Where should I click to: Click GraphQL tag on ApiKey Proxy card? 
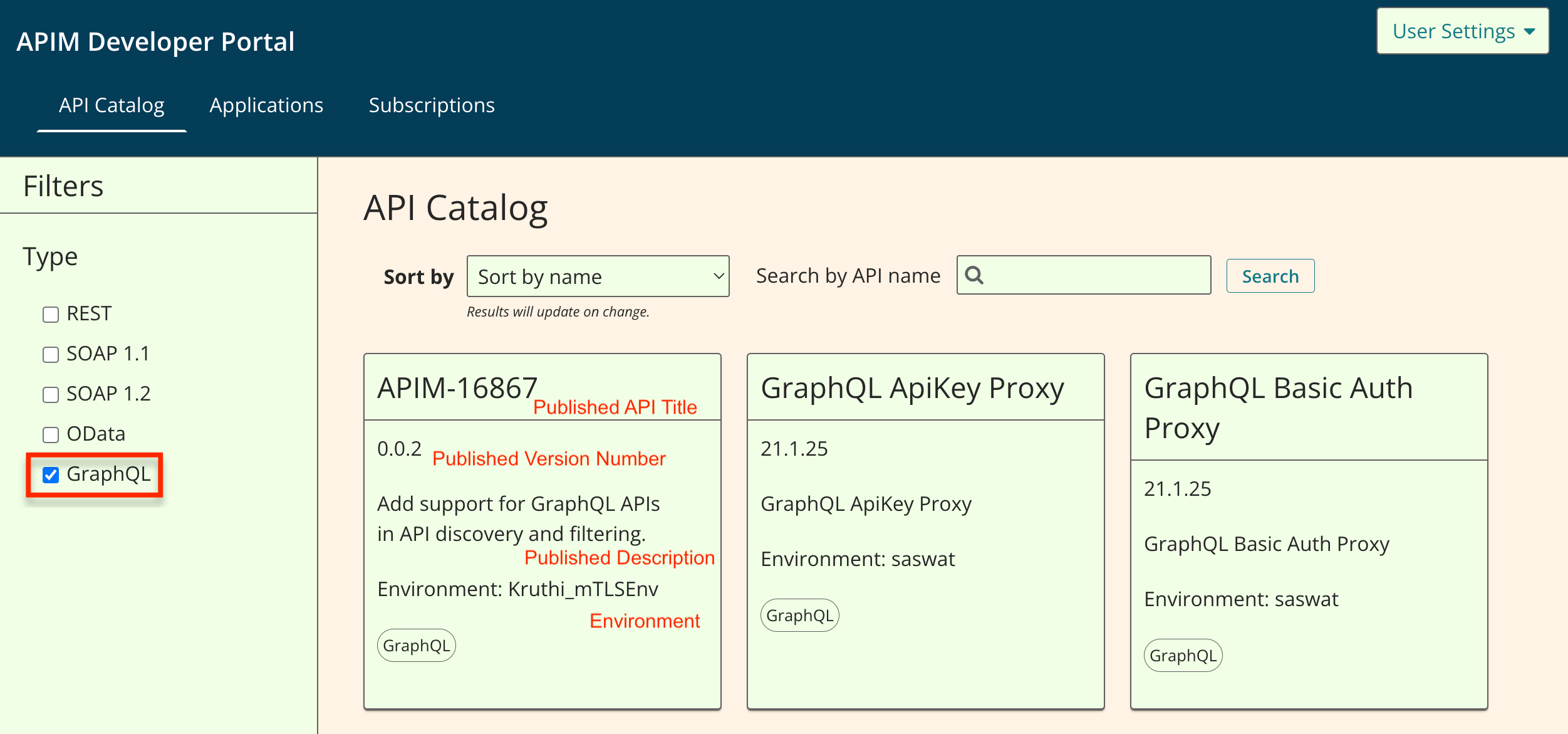(x=799, y=615)
